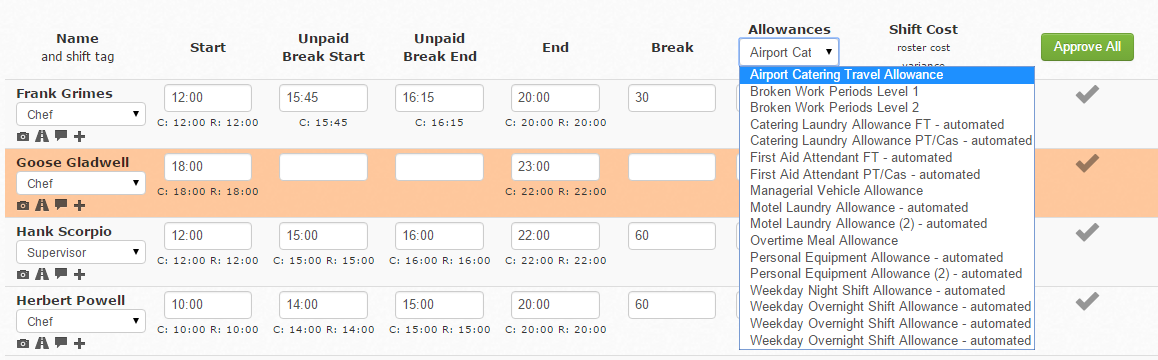The width and height of the screenshot is (1158, 360).
Task: Add comment on Frank Grimes' shift
Action: click(x=61, y=136)
